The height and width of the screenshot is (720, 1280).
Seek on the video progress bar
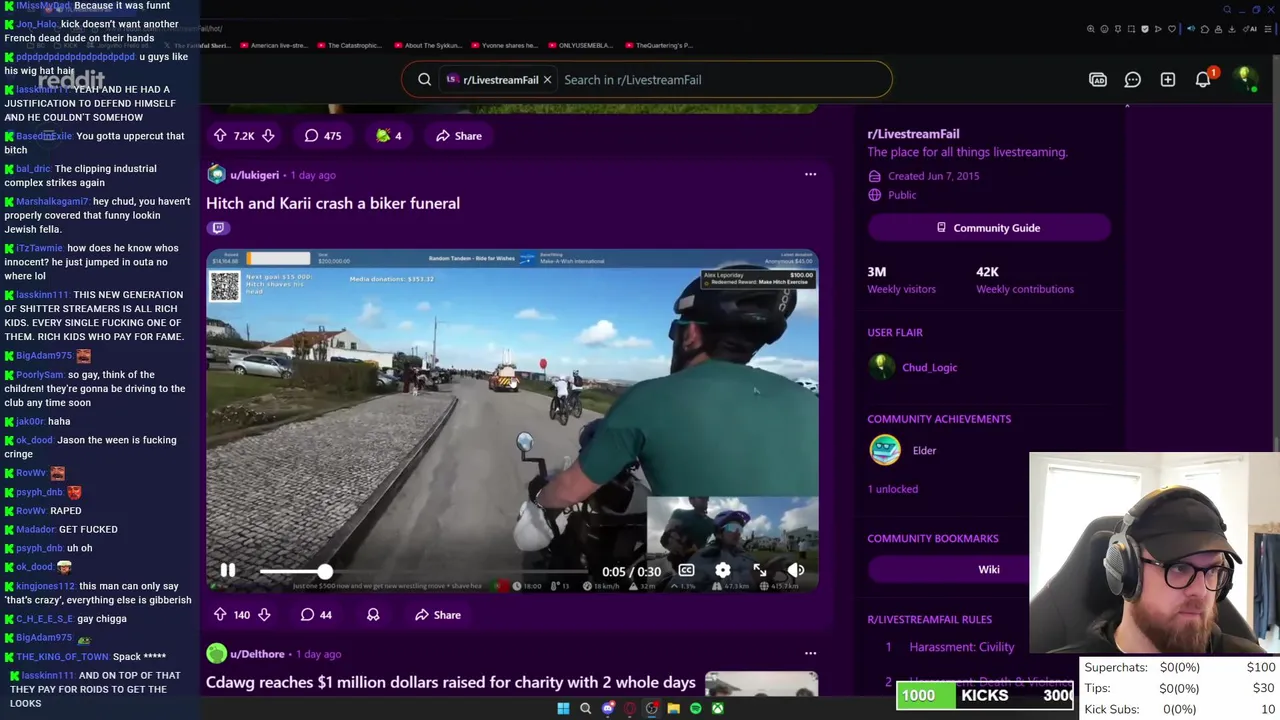pos(424,572)
